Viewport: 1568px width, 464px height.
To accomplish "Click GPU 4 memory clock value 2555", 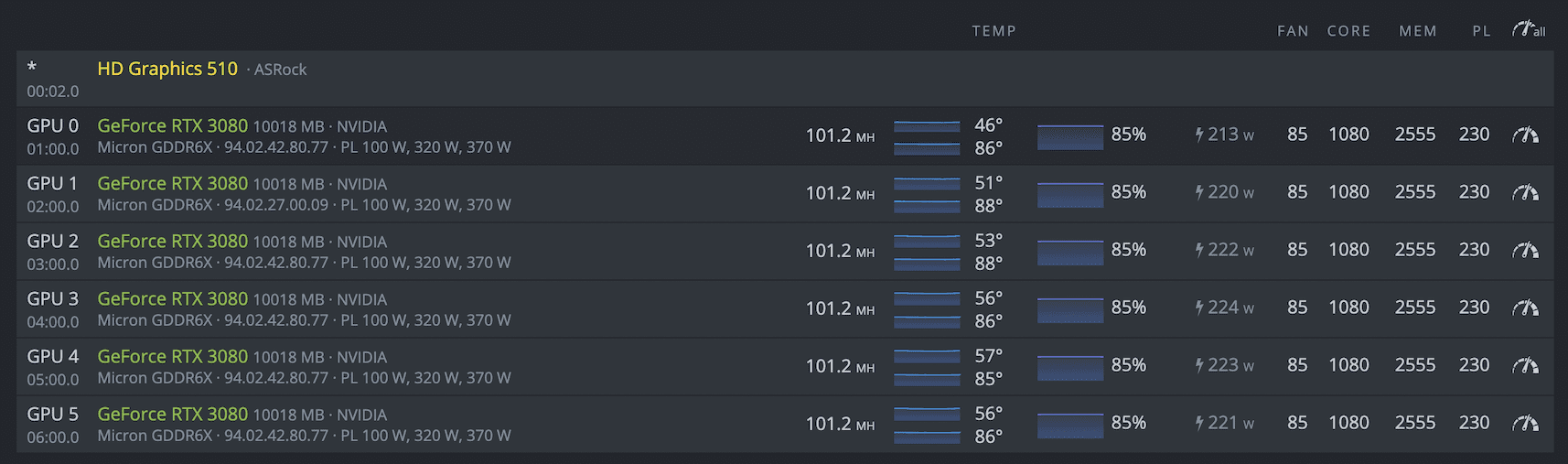I will pyautogui.click(x=1414, y=365).
